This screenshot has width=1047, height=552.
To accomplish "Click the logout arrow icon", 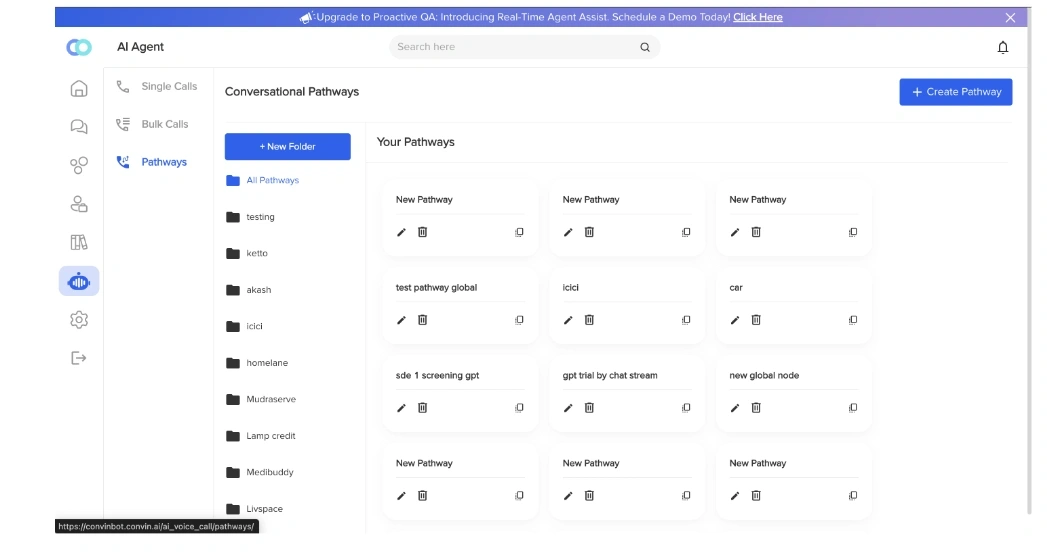I will click(x=79, y=358).
